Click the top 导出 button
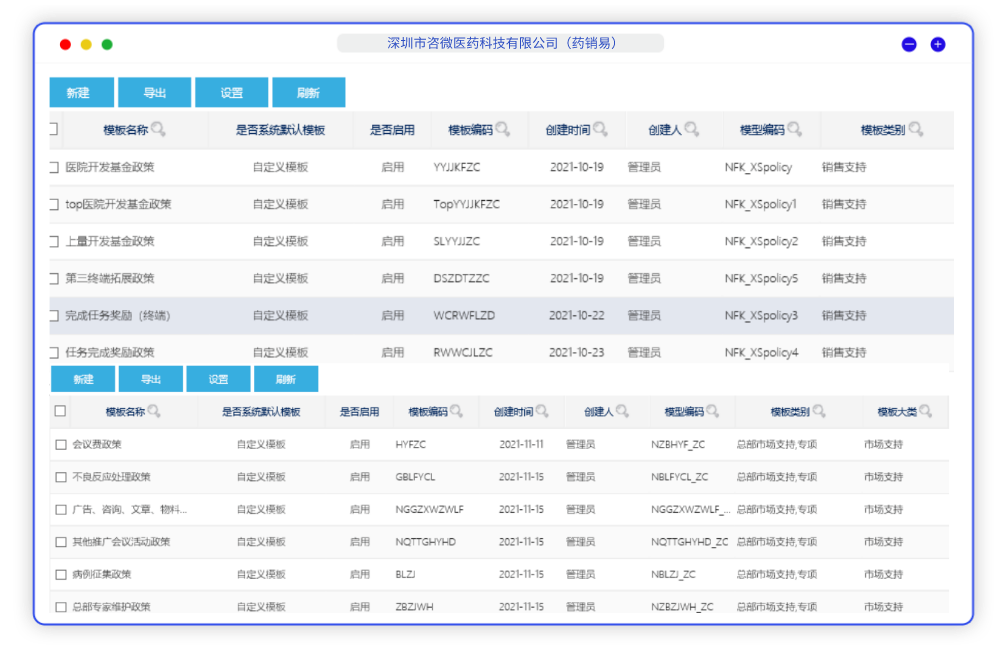Viewport: 1000px width, 656px height. coord(154,93)
